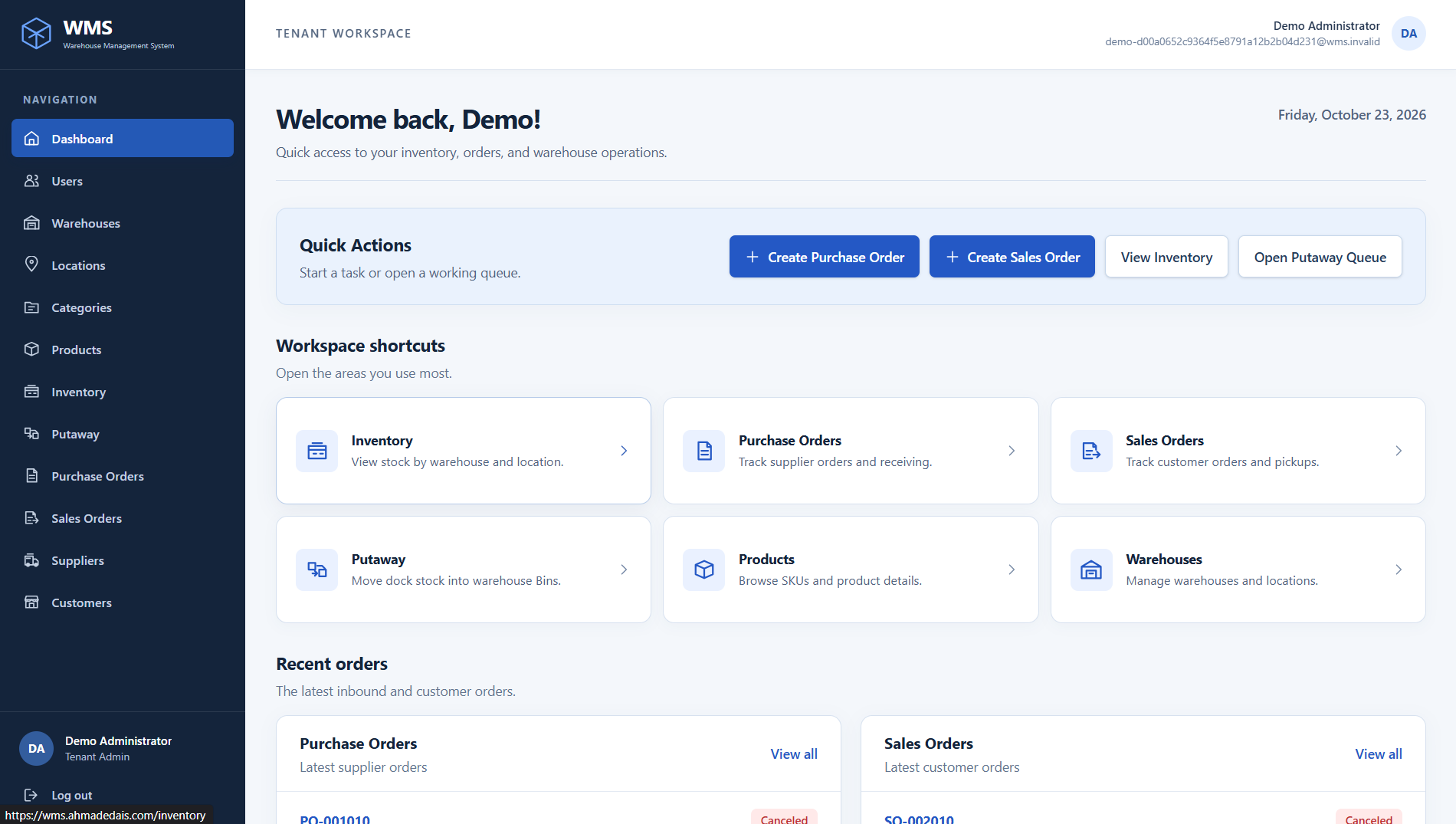The image size is (1456, 824).
Task: Click the Purchase Orders shortcut card icon
Action: [x=704, y=451]
